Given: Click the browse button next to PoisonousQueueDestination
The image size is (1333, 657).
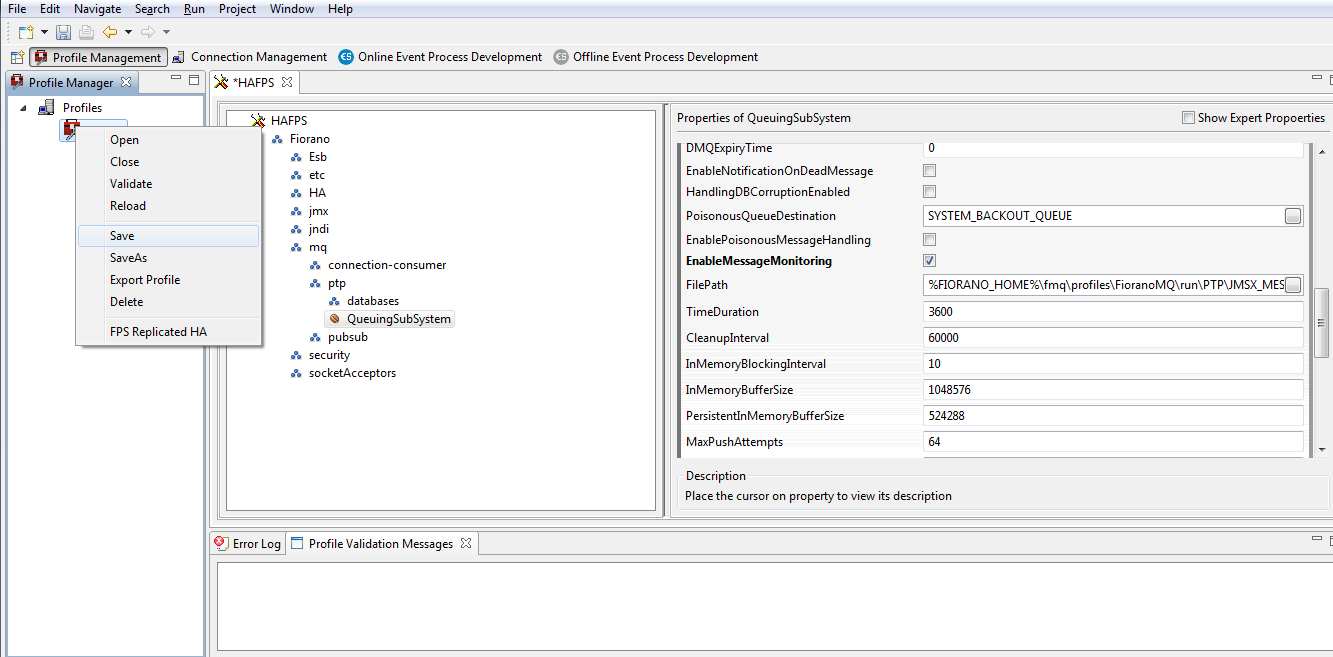Looking at the screenshot, I should coord(1293,216).
